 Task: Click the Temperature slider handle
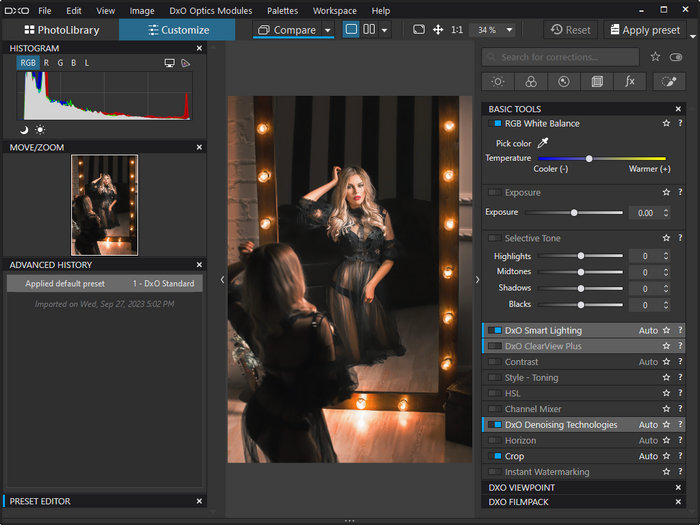point(589,158)
